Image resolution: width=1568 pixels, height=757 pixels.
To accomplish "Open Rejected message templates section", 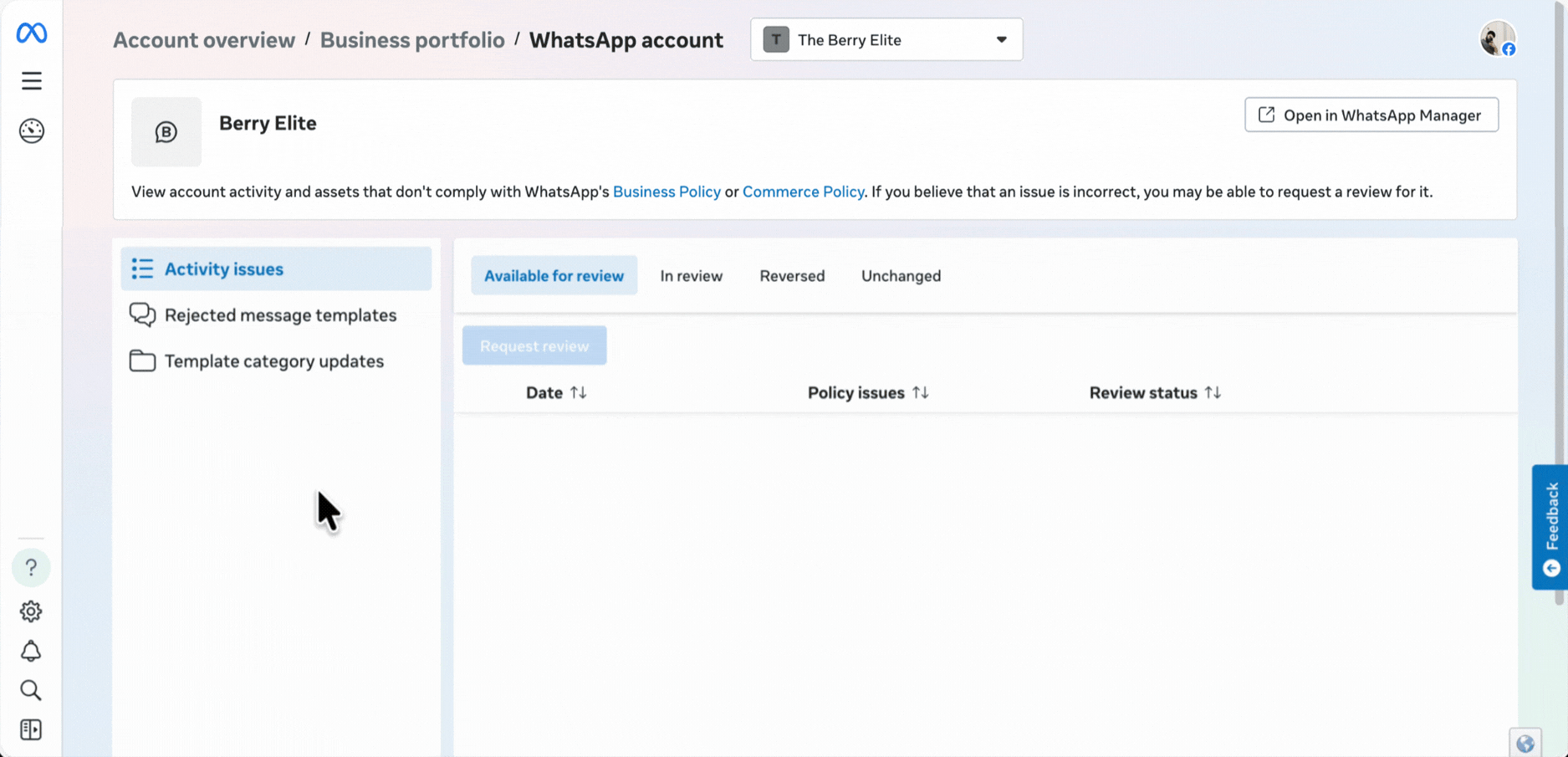I will pos(276,315).
